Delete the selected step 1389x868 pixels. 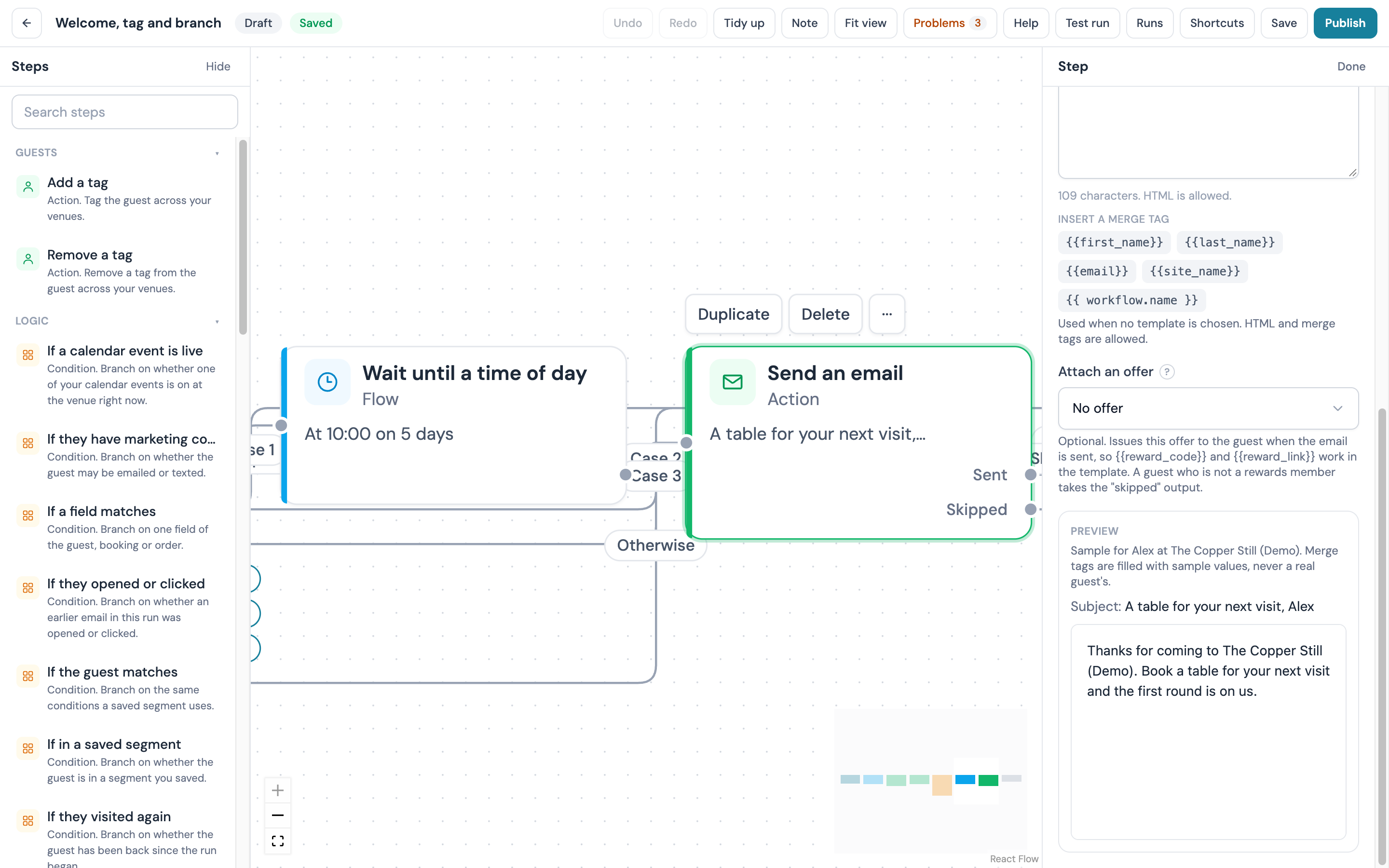825,314
